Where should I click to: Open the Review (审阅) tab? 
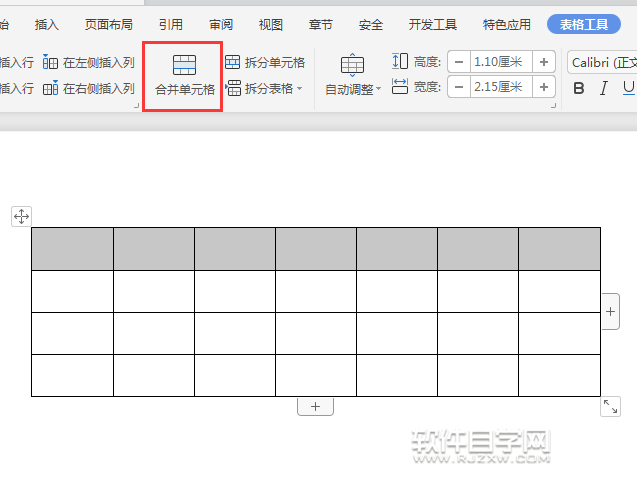point(221,25)
